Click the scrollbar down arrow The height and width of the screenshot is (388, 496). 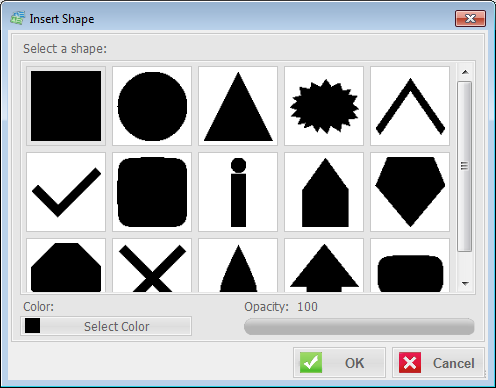pos(465,284)
